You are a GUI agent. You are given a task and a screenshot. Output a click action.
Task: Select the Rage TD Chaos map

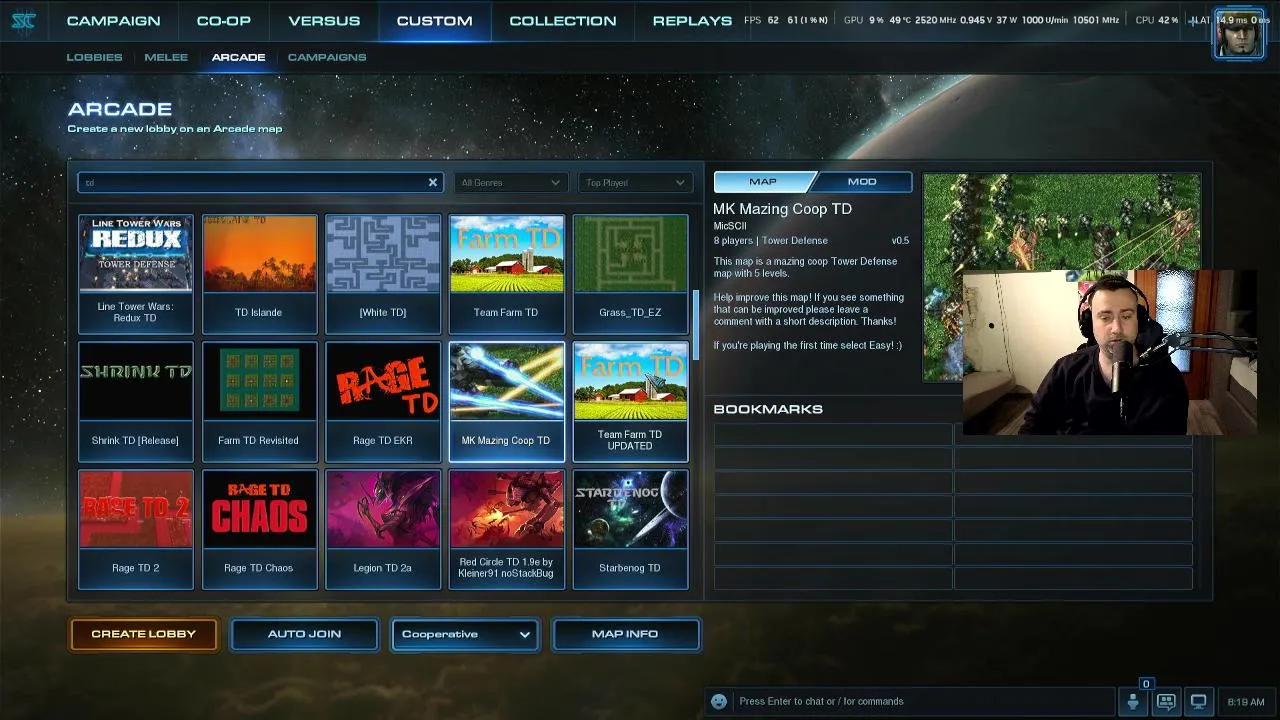point(259,530)
